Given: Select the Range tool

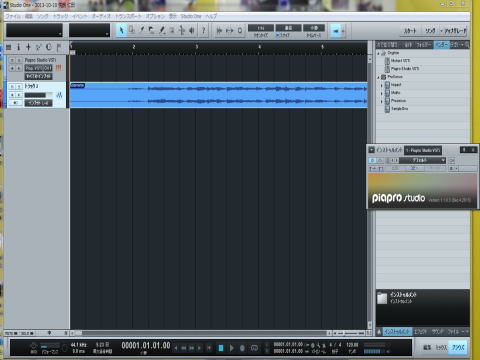Looking at the screenshot, I should pyautogui.click(x=132, y=30).
